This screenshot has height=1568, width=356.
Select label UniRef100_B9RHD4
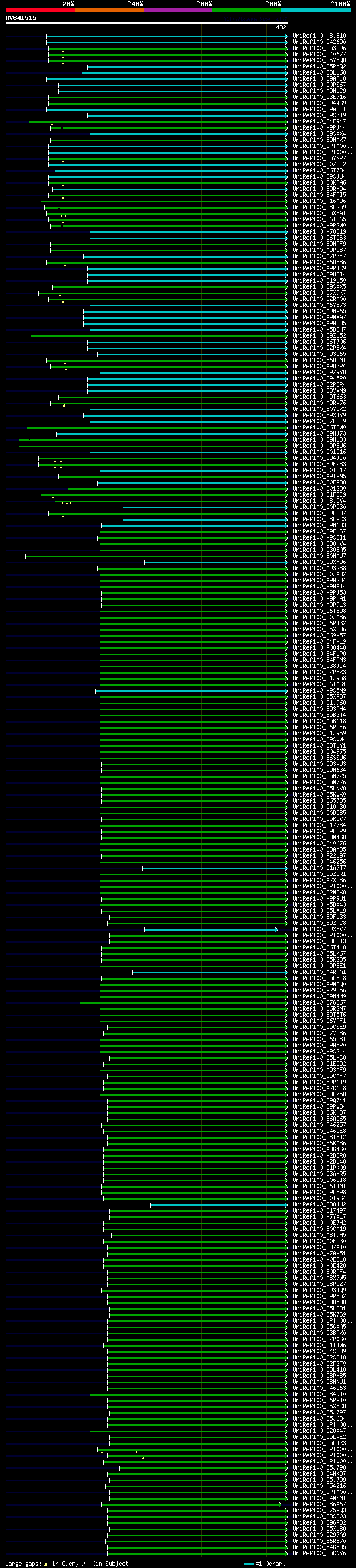tap(319, 189)
